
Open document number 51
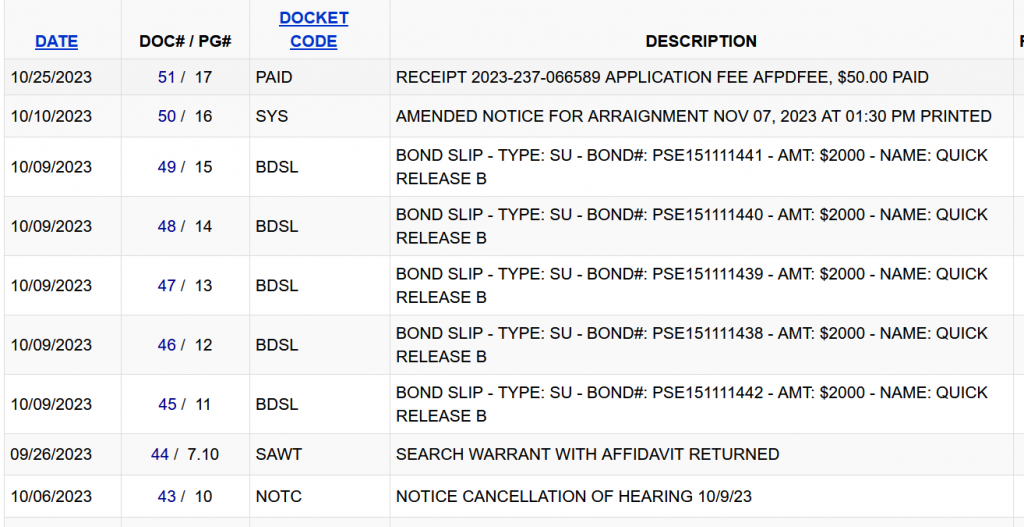click(167, 77)
